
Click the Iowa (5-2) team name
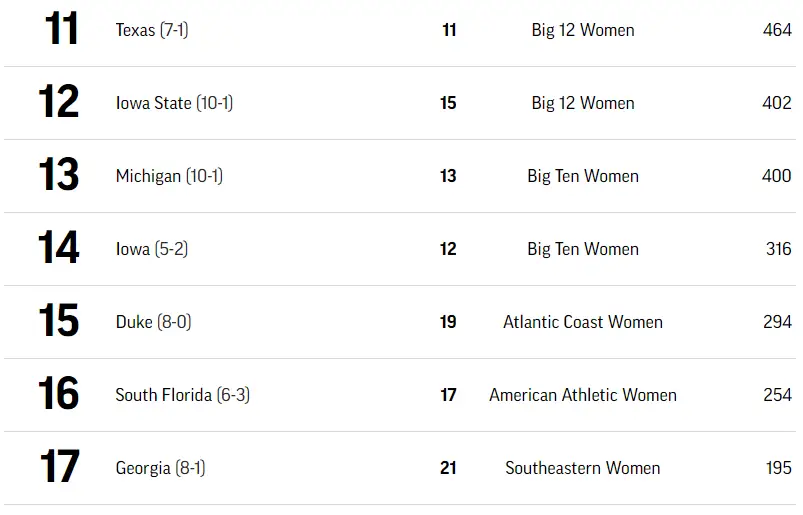[152, 249]
